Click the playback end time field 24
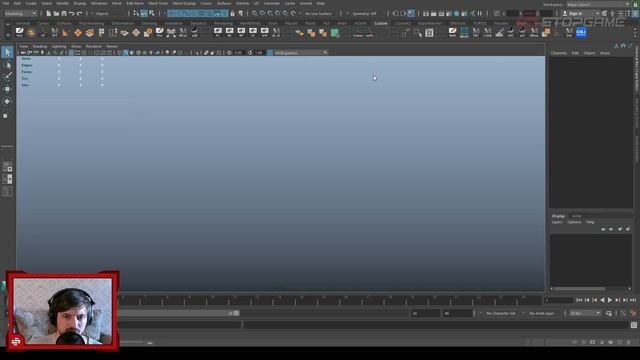The width and height of the screenshot is (640, 360). click(x=425, y=313)
